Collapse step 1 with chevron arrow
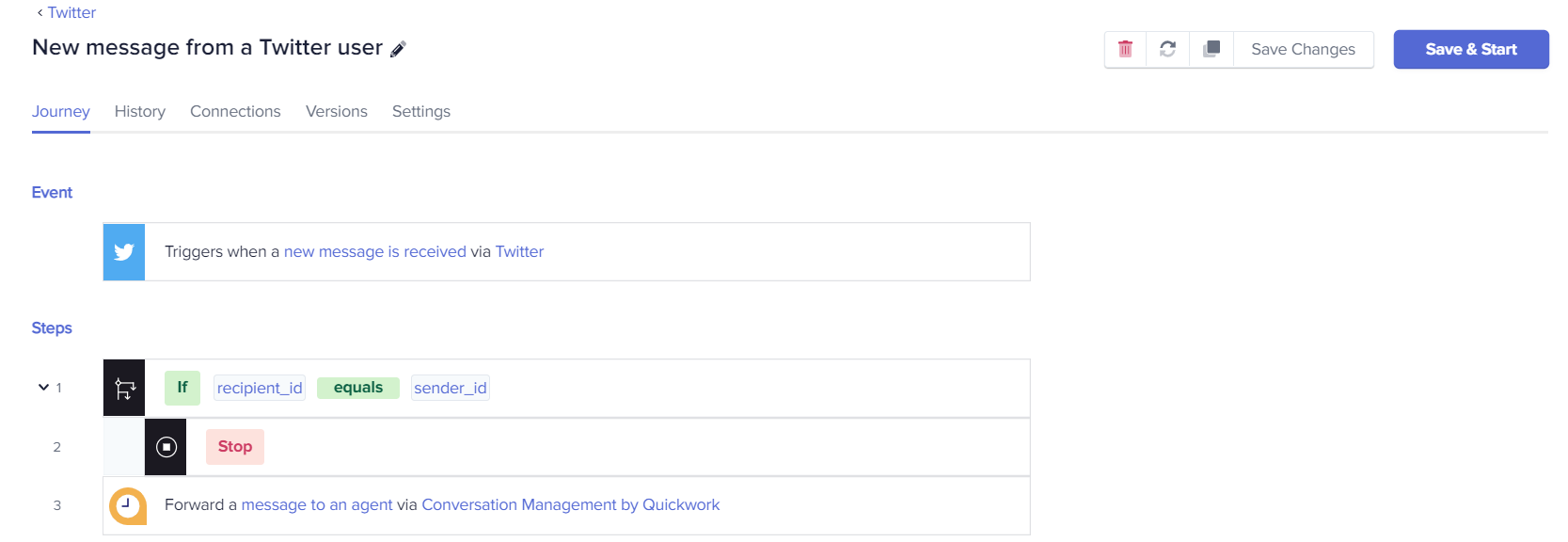Screen dimensions: 1568x542 click(x=43, y=387)
